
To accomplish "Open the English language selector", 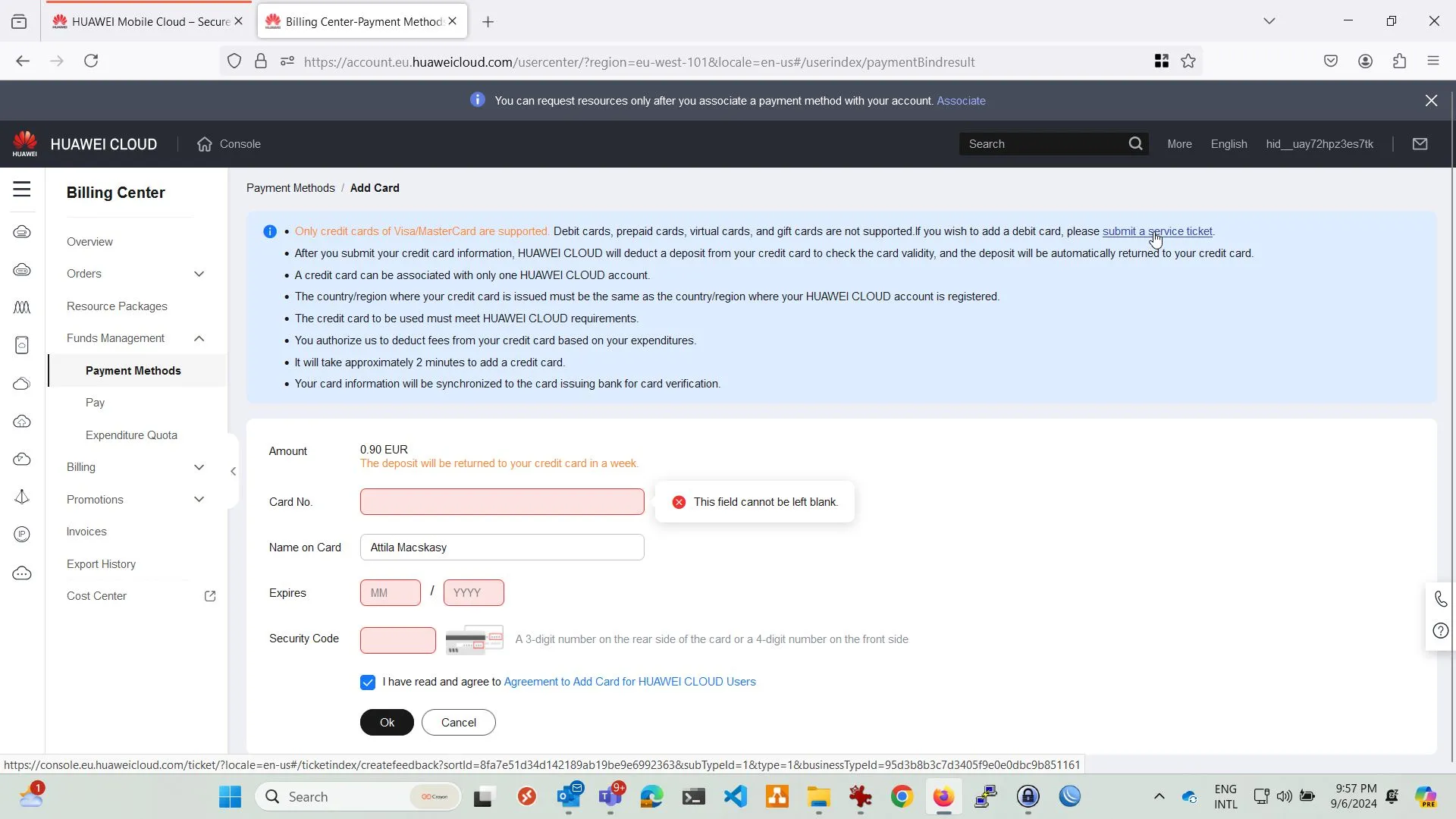I will (1228, 144).
